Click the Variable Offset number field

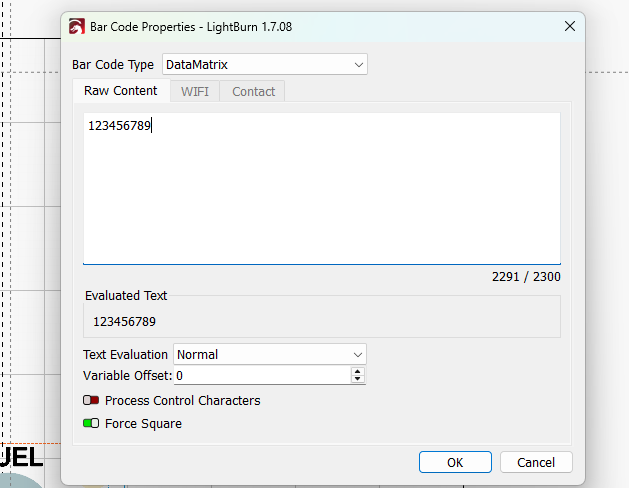263,375
